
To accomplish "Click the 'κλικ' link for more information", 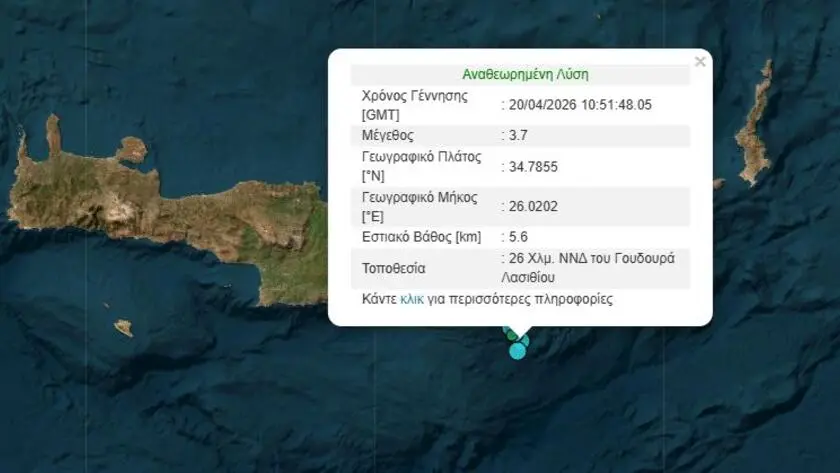I will click(x=411, y=299).
